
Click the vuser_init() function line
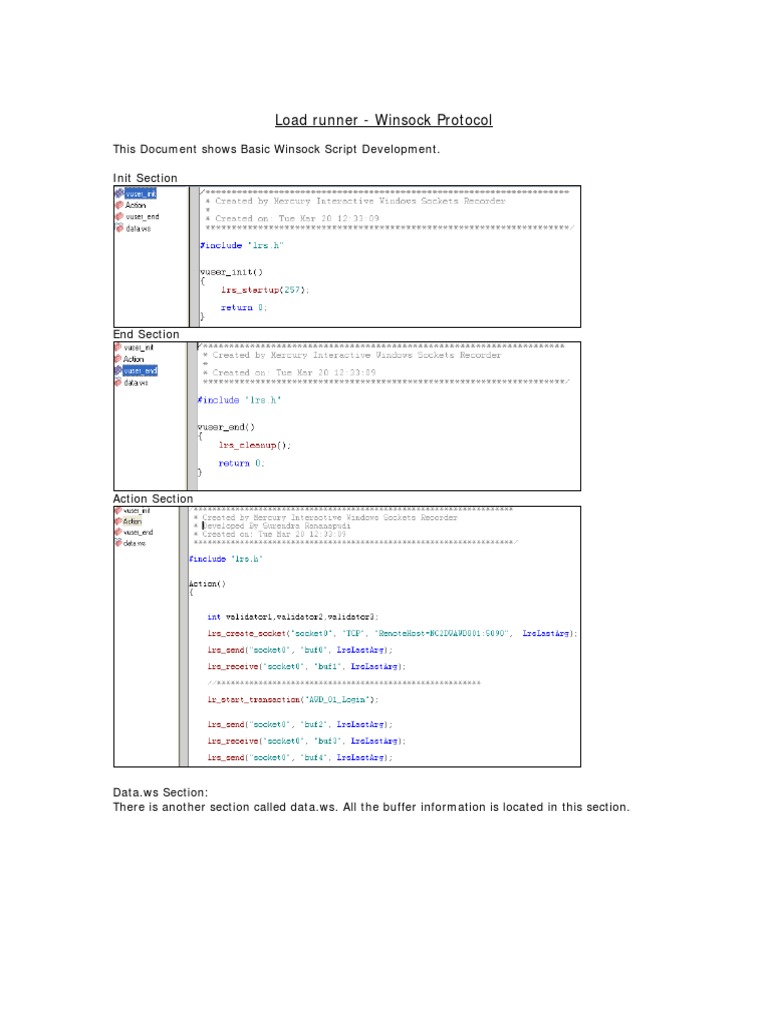tap(231, 272)
